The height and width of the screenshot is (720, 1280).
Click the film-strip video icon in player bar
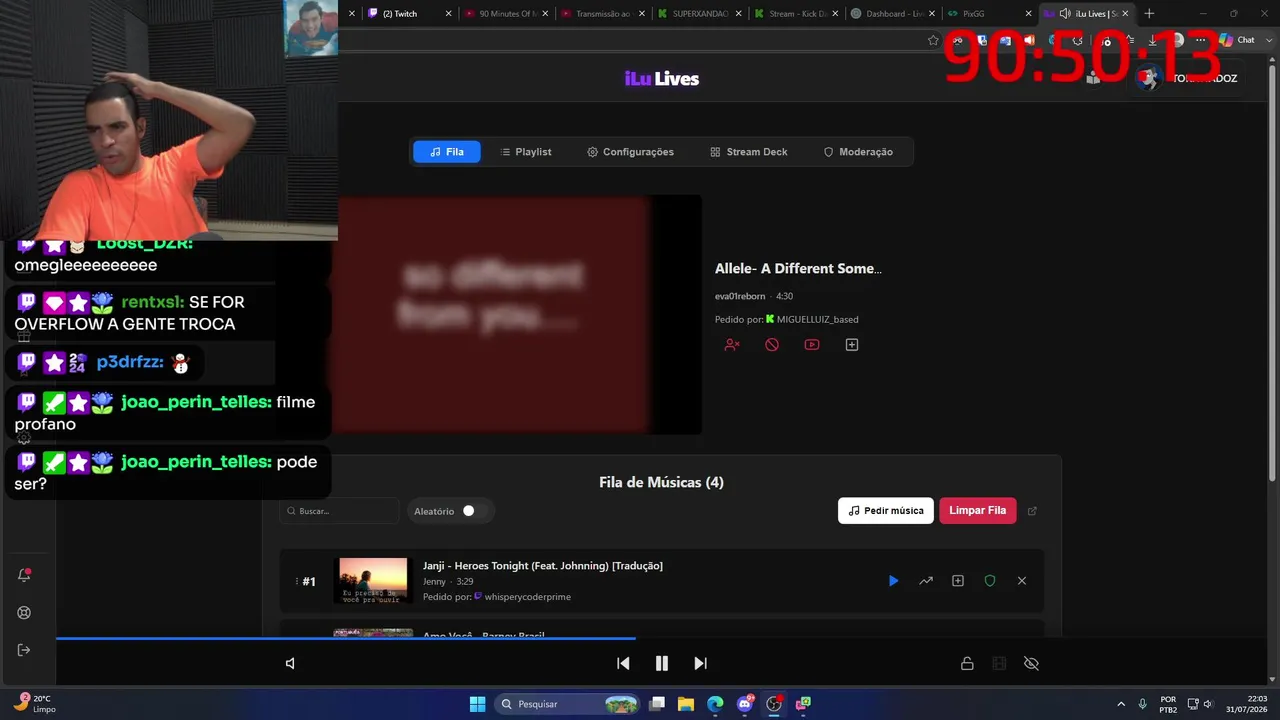(999, 664)
